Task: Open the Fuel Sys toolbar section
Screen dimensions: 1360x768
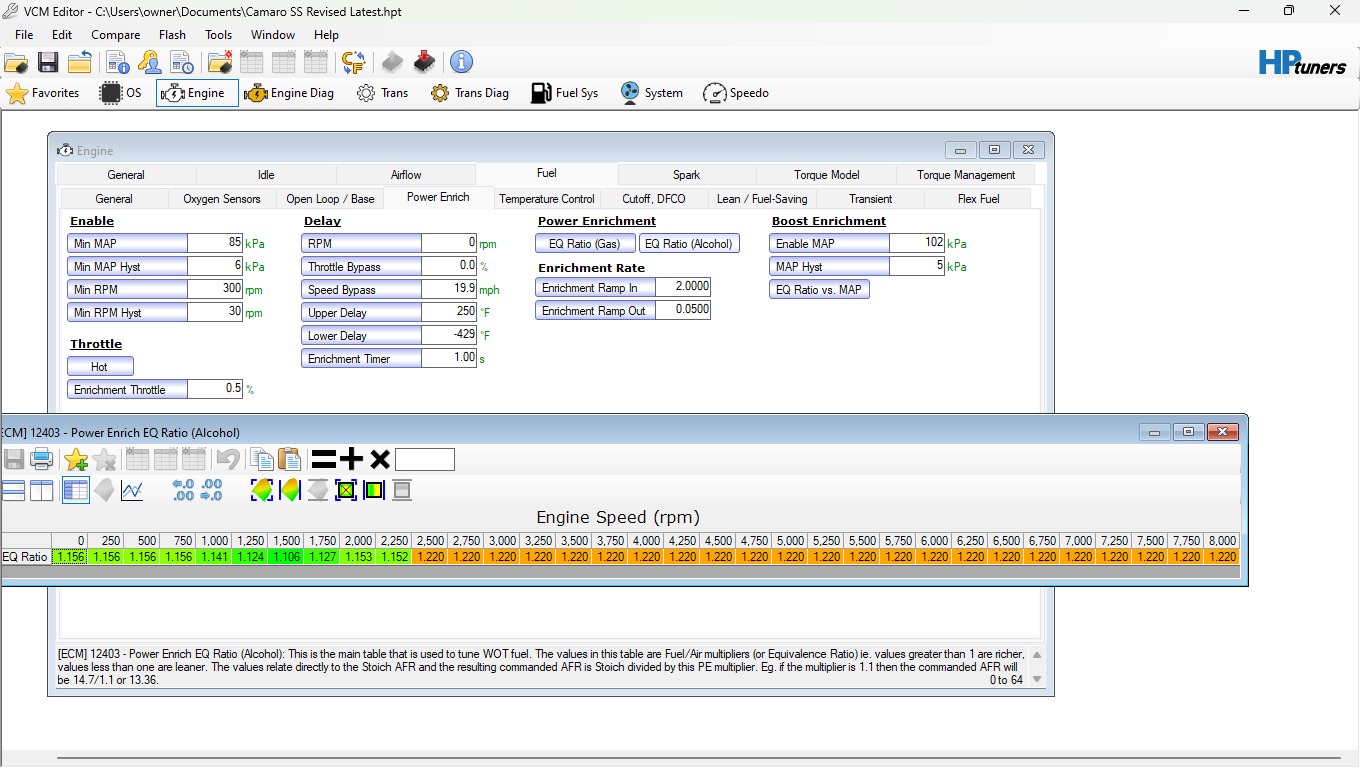Action: click(x=564, y=93)
